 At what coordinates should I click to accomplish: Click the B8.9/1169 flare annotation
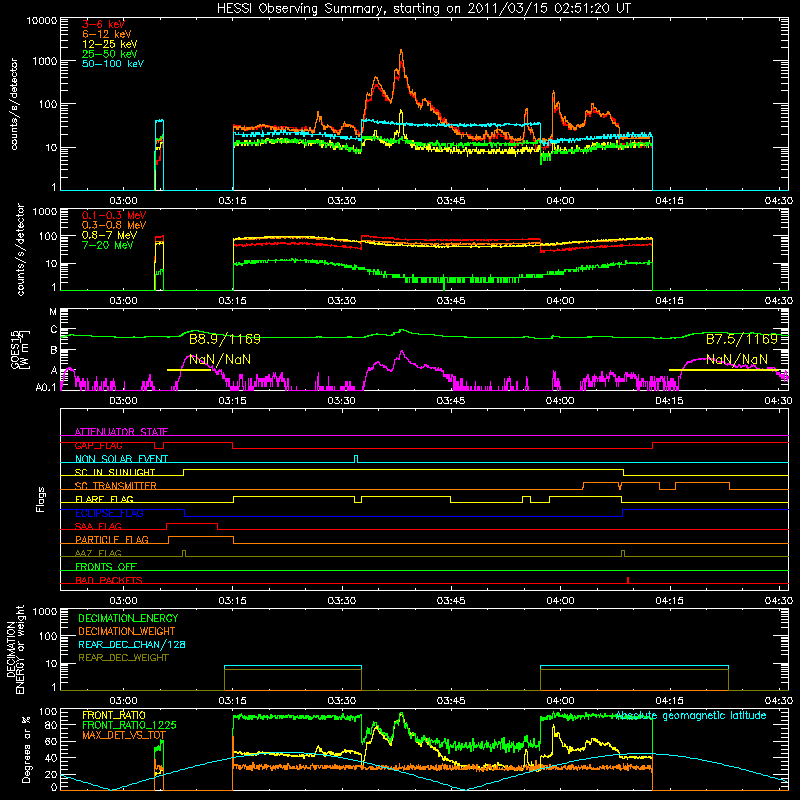(224, 339)
